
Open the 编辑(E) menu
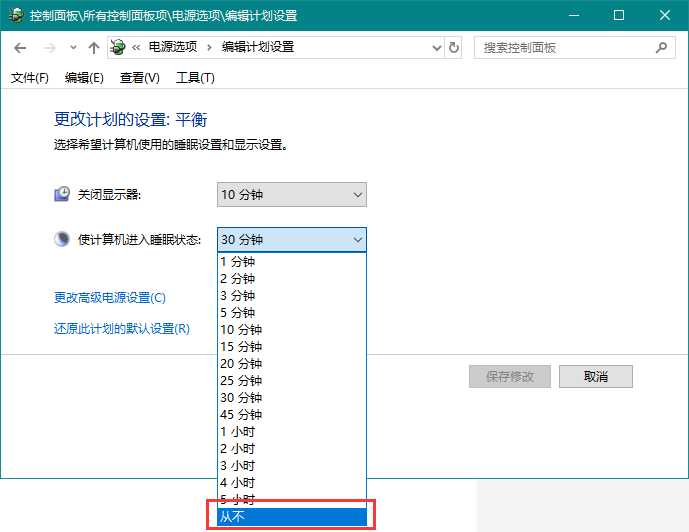click(x=84, y=78)
